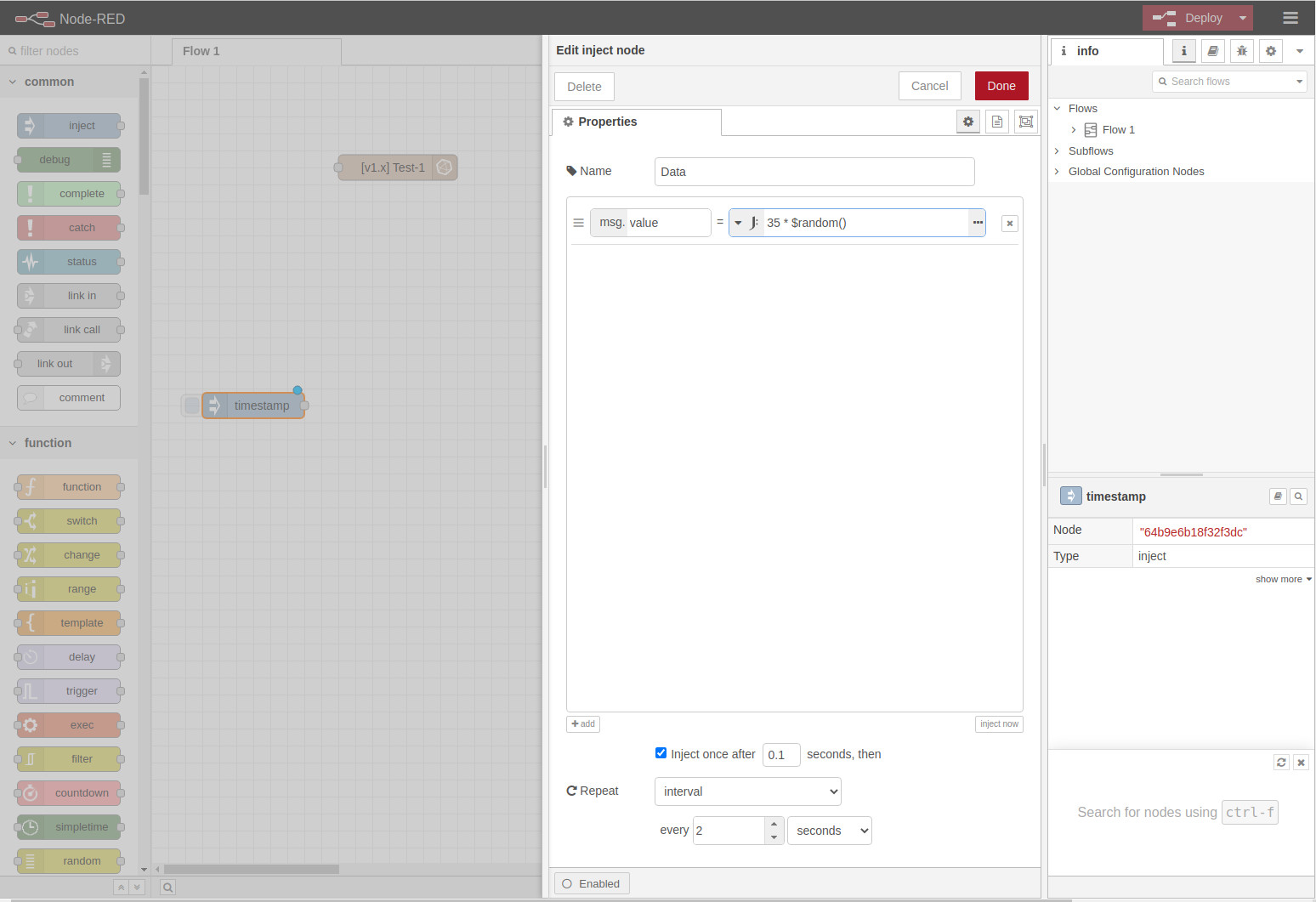Open the help book sidebar icon
The width and height of the screenshot is (1316, 902).
(x=1212, y=51)
